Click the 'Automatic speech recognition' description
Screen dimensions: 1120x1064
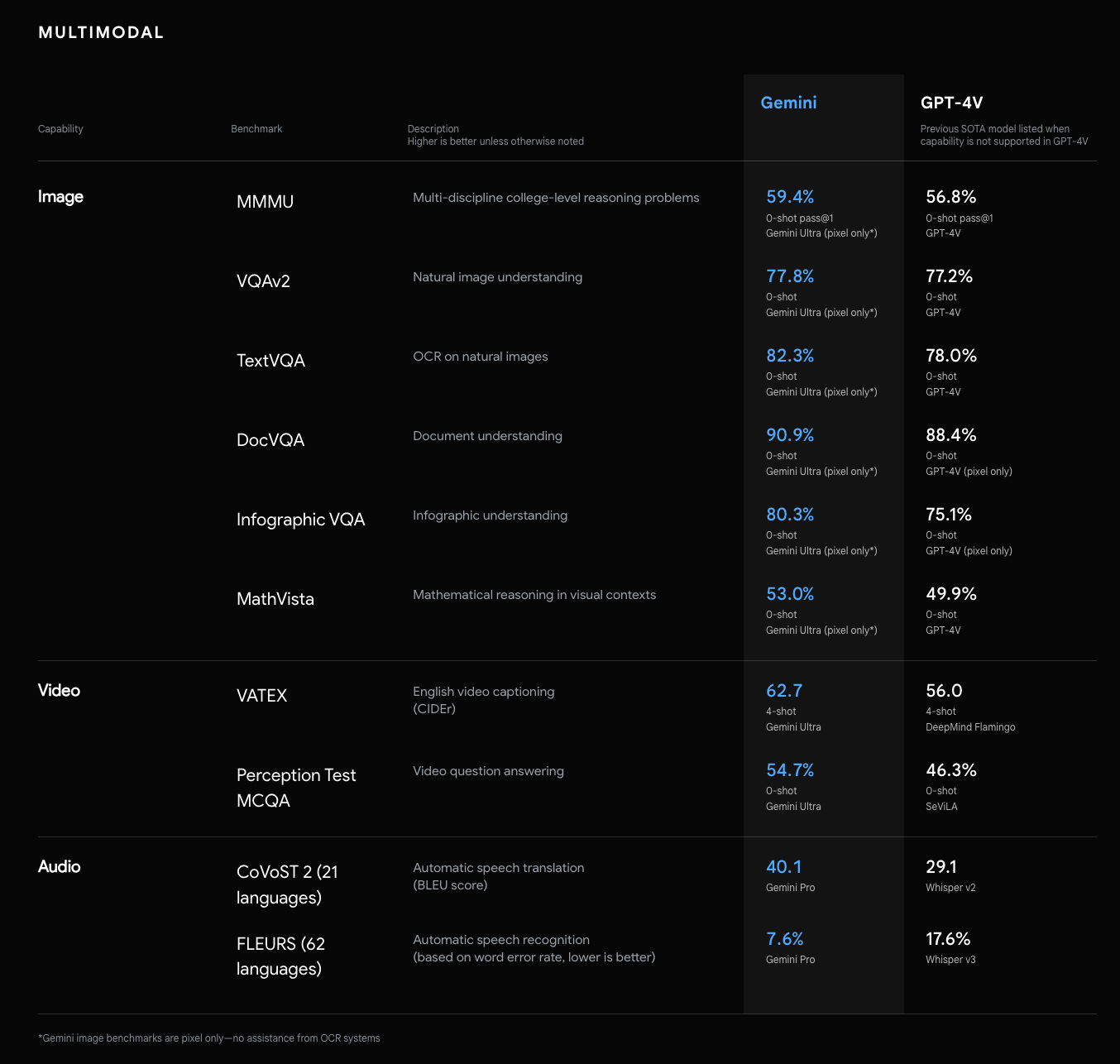click(501, 940)
